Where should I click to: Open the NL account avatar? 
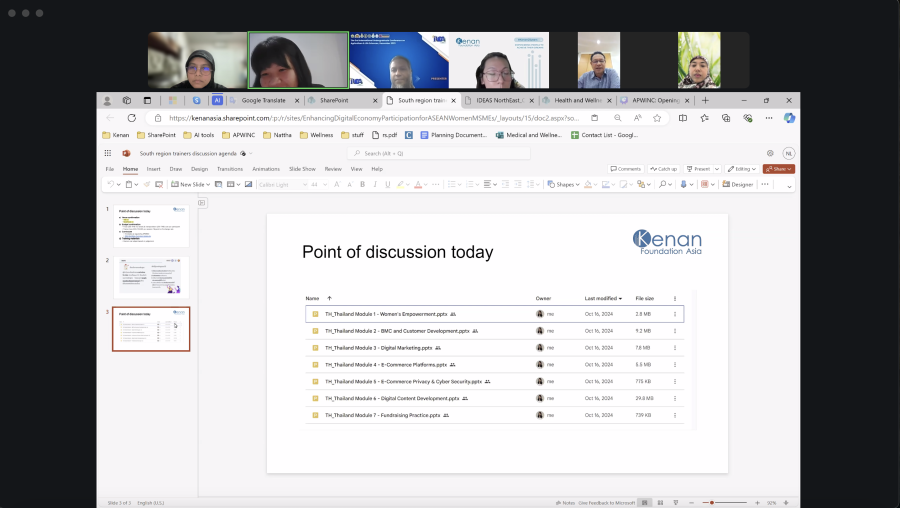(789, 153)
